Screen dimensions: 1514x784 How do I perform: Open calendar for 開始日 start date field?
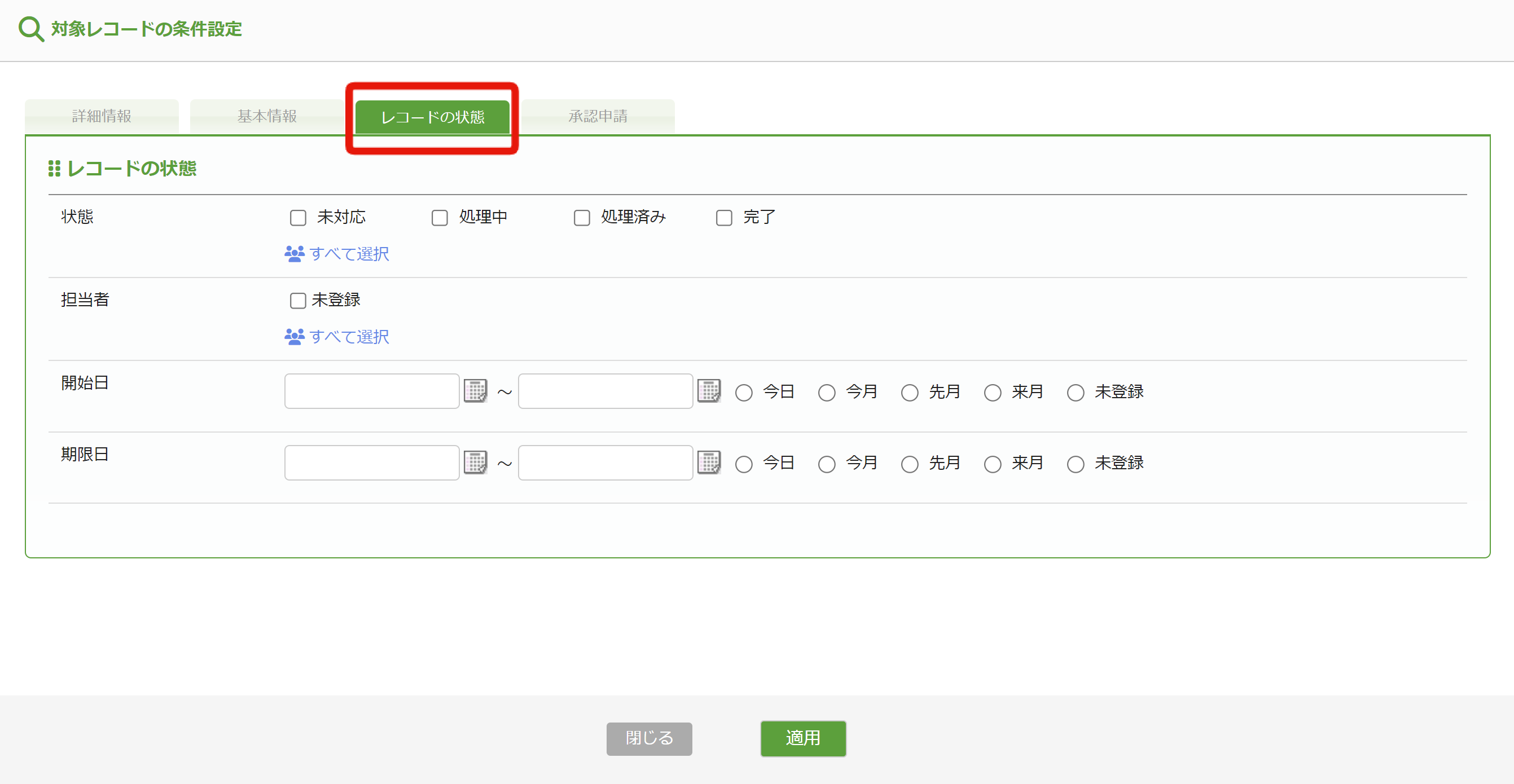(475, 391)
